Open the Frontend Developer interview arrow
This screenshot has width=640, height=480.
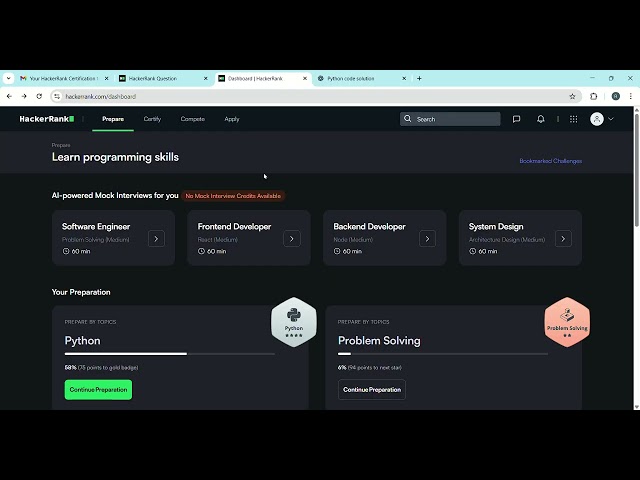click(x=292, y=238)
